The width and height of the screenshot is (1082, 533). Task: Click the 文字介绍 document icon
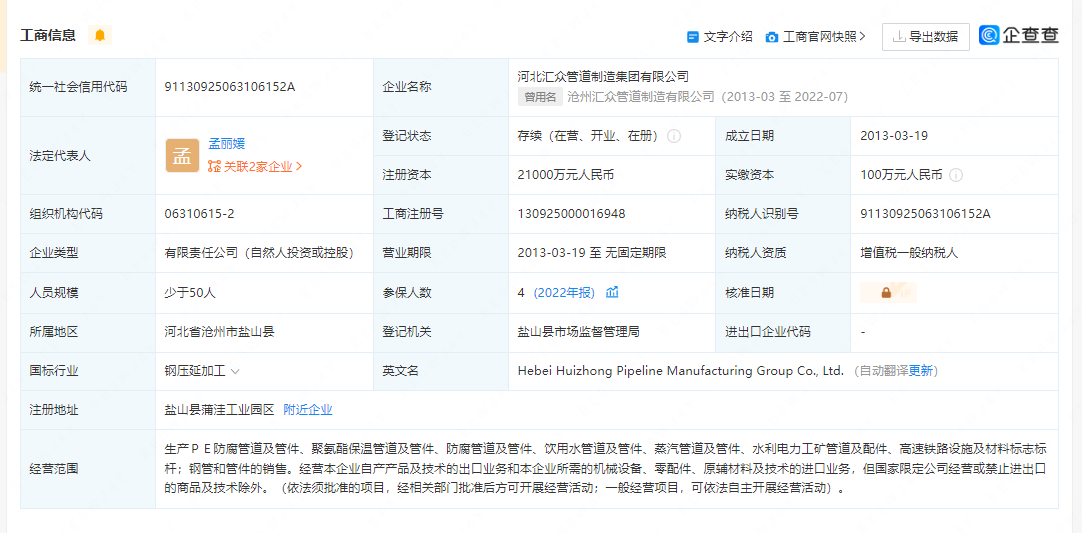[x=693, y=37]
